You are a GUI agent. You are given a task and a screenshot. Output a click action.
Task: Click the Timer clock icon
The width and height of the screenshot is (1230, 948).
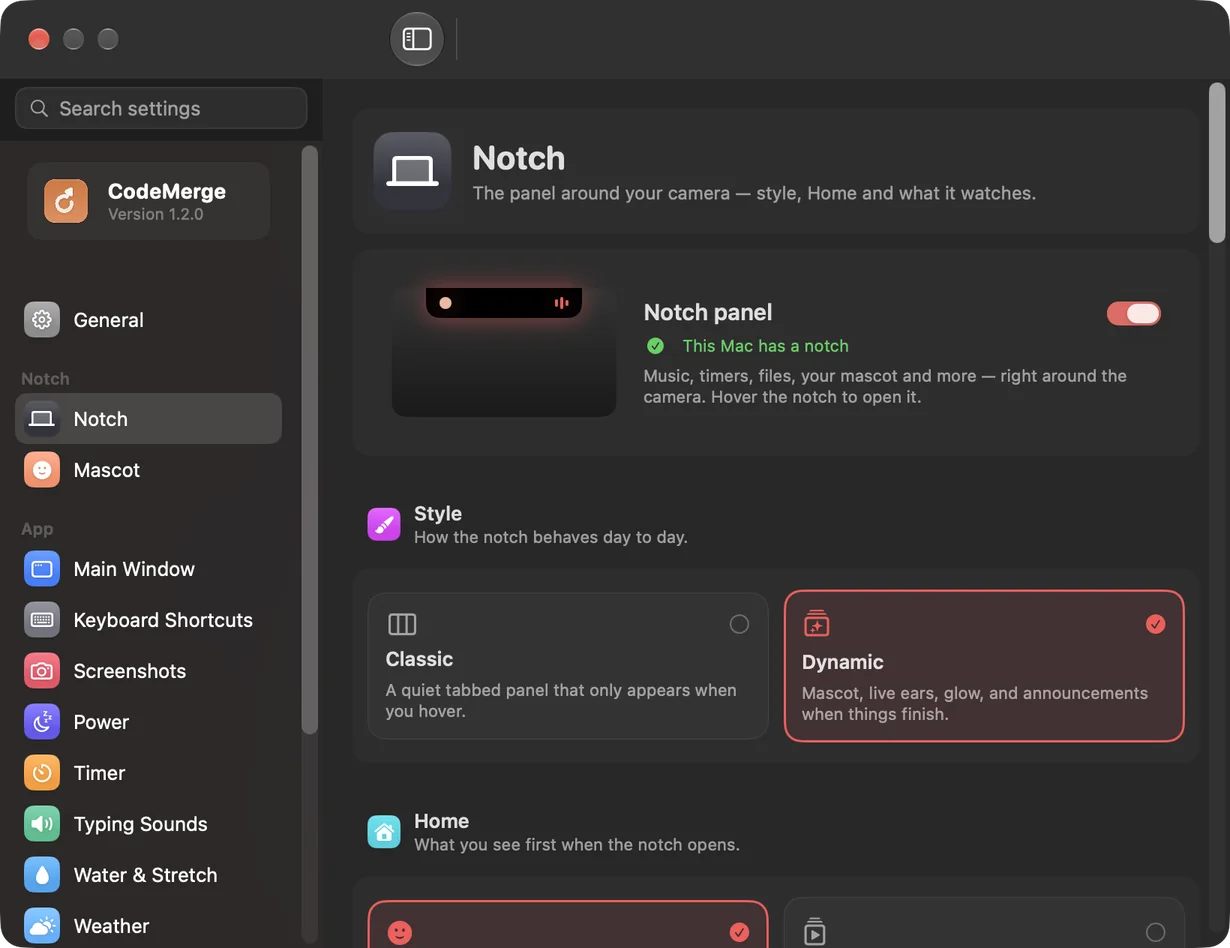[x=42, y=773]
